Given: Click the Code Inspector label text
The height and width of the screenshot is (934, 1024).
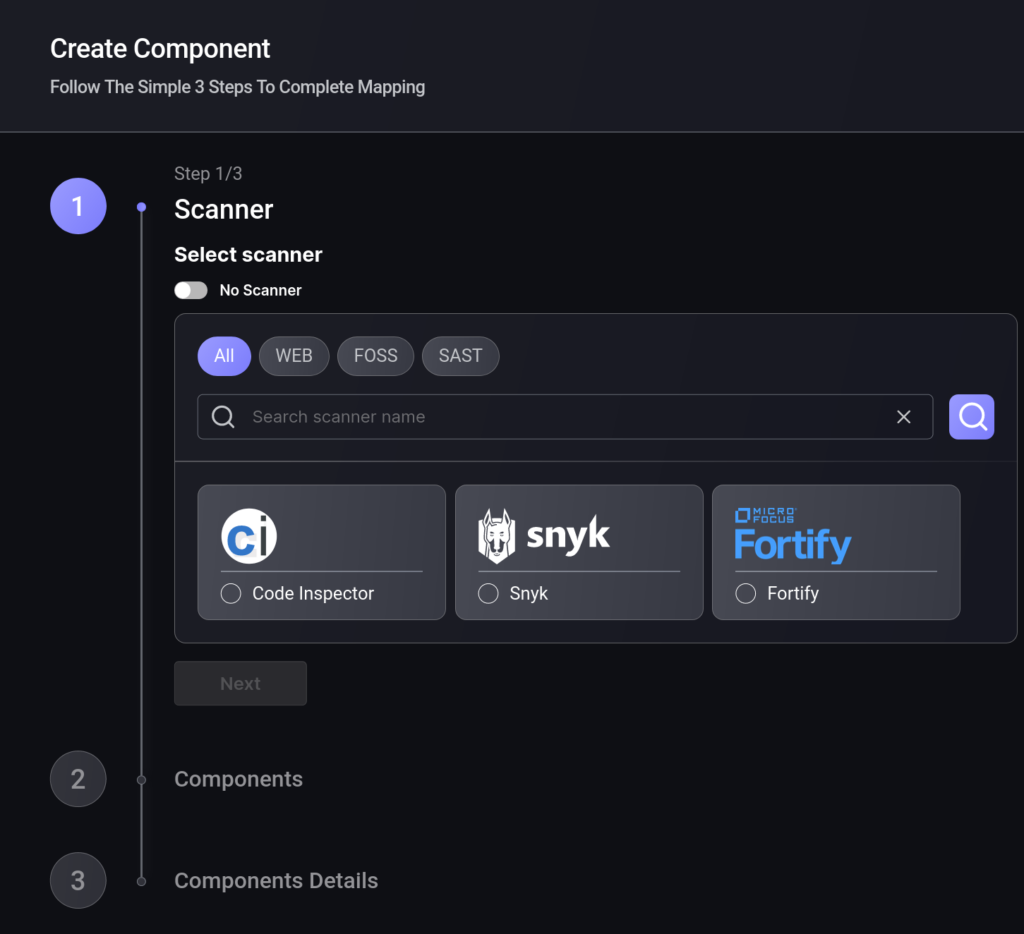Looking at the screenshot, I should point(313,593).
